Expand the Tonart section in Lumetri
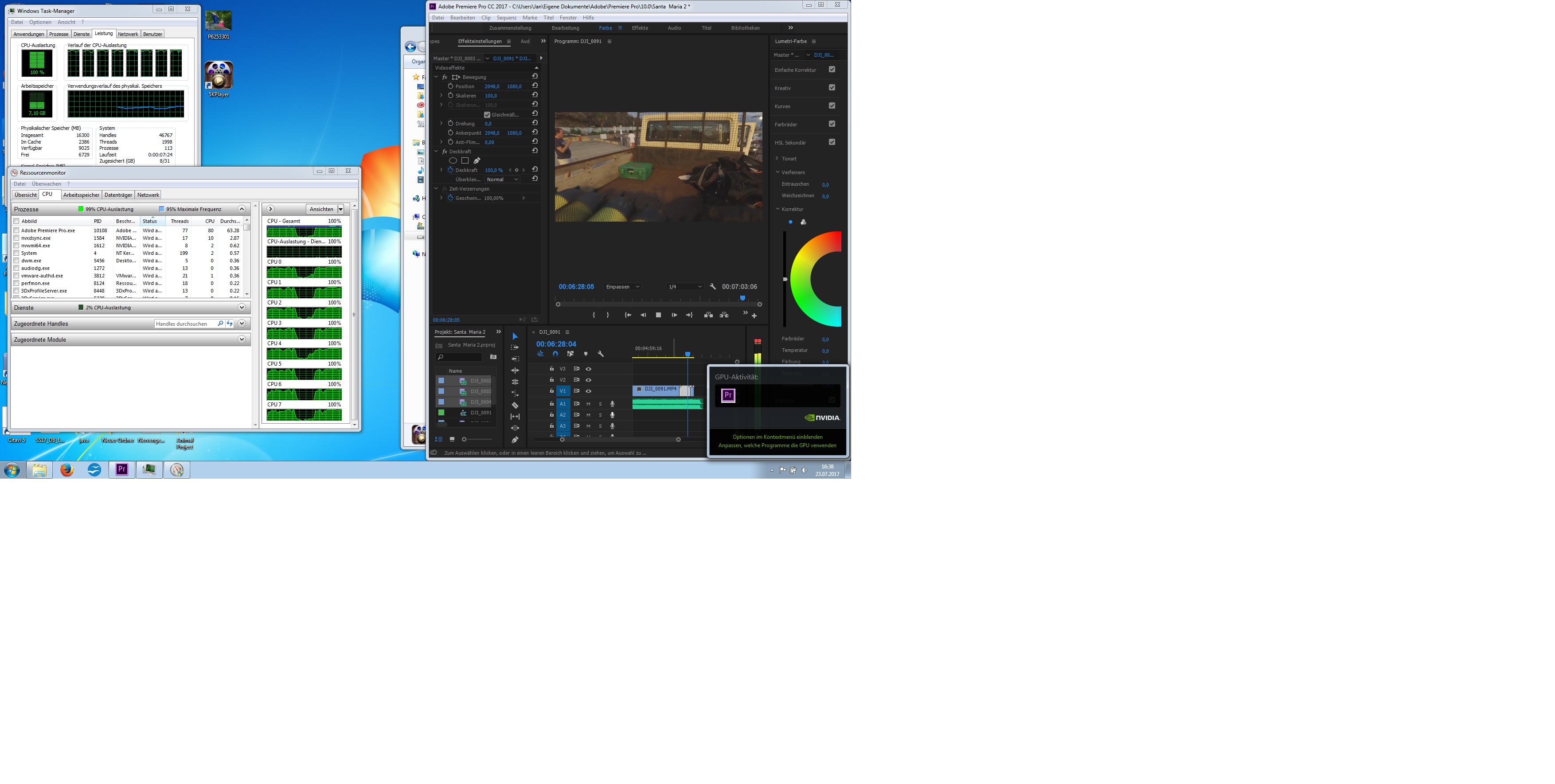This screenshot has height=784, width=1555. coord(777,158)
